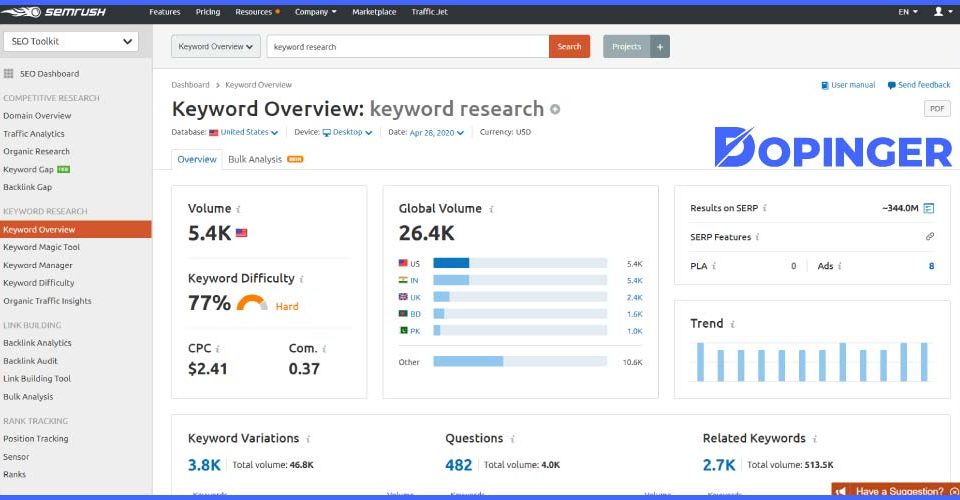Click the orange Search button
Screen dimensions: 960x500
(569, 47)
